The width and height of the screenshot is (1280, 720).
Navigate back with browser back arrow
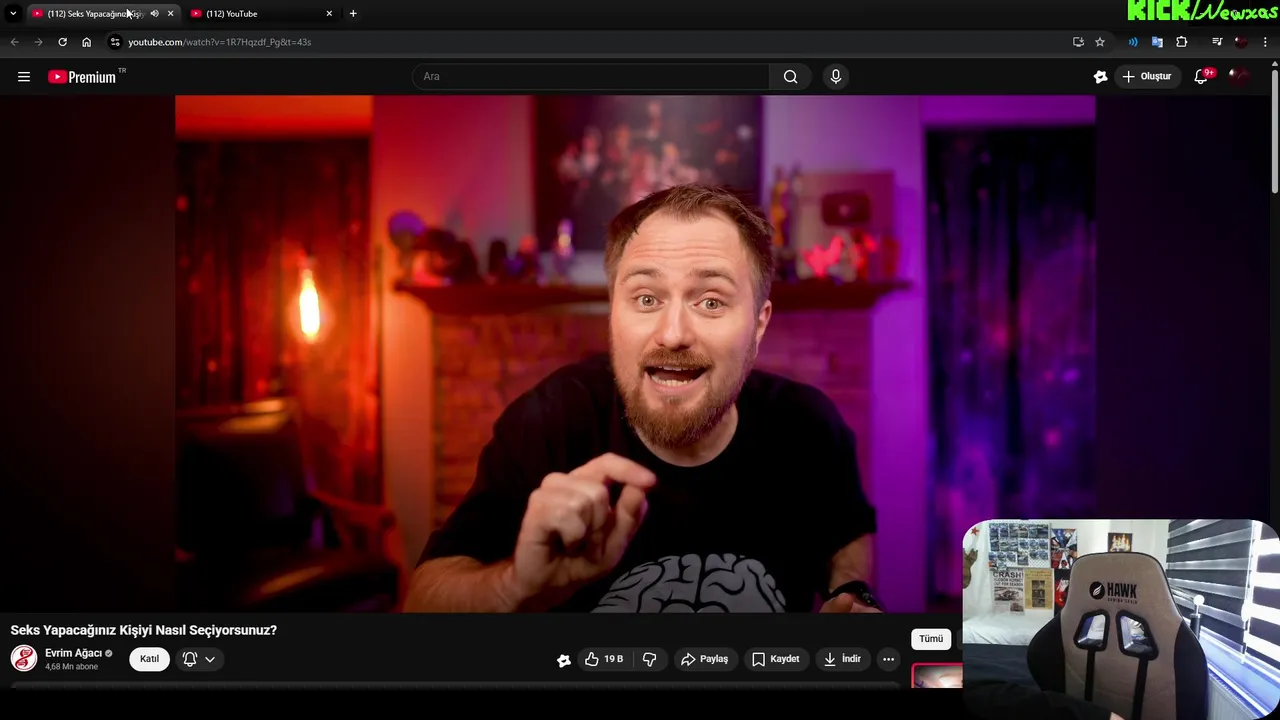tap(14, 42)
